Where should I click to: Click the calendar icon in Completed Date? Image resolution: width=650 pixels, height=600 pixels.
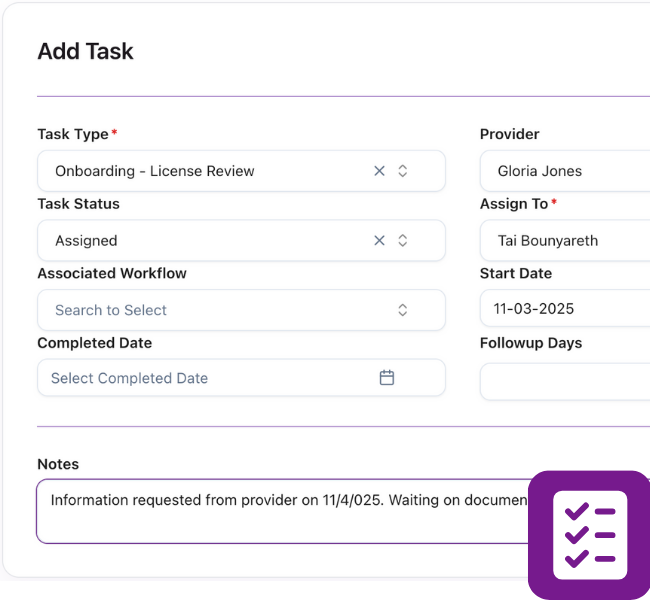tap(387, 378)
